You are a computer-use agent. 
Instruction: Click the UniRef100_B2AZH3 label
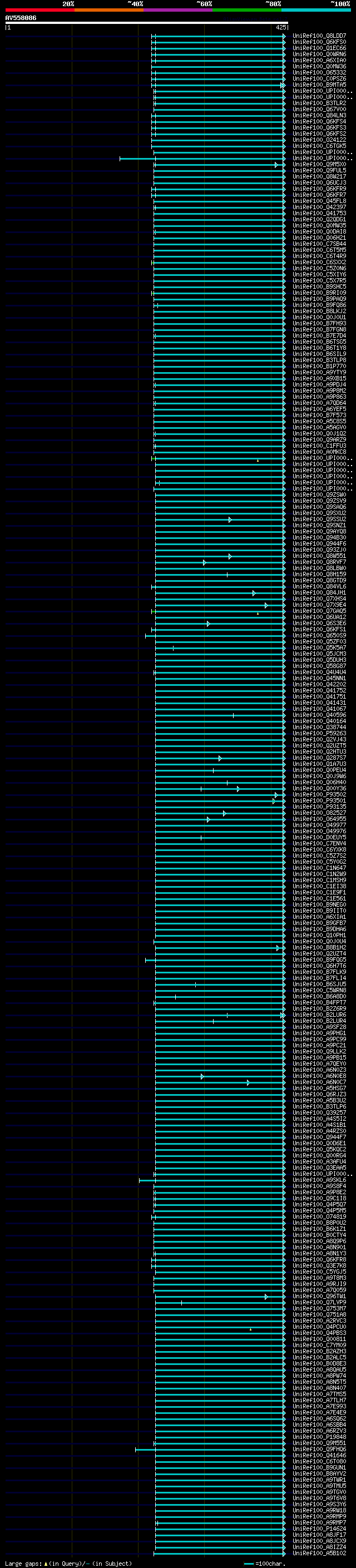tap(319, 1352)
